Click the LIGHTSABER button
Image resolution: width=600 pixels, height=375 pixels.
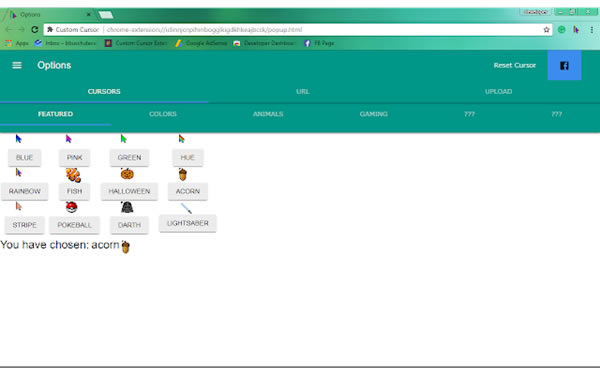(188, 223)
